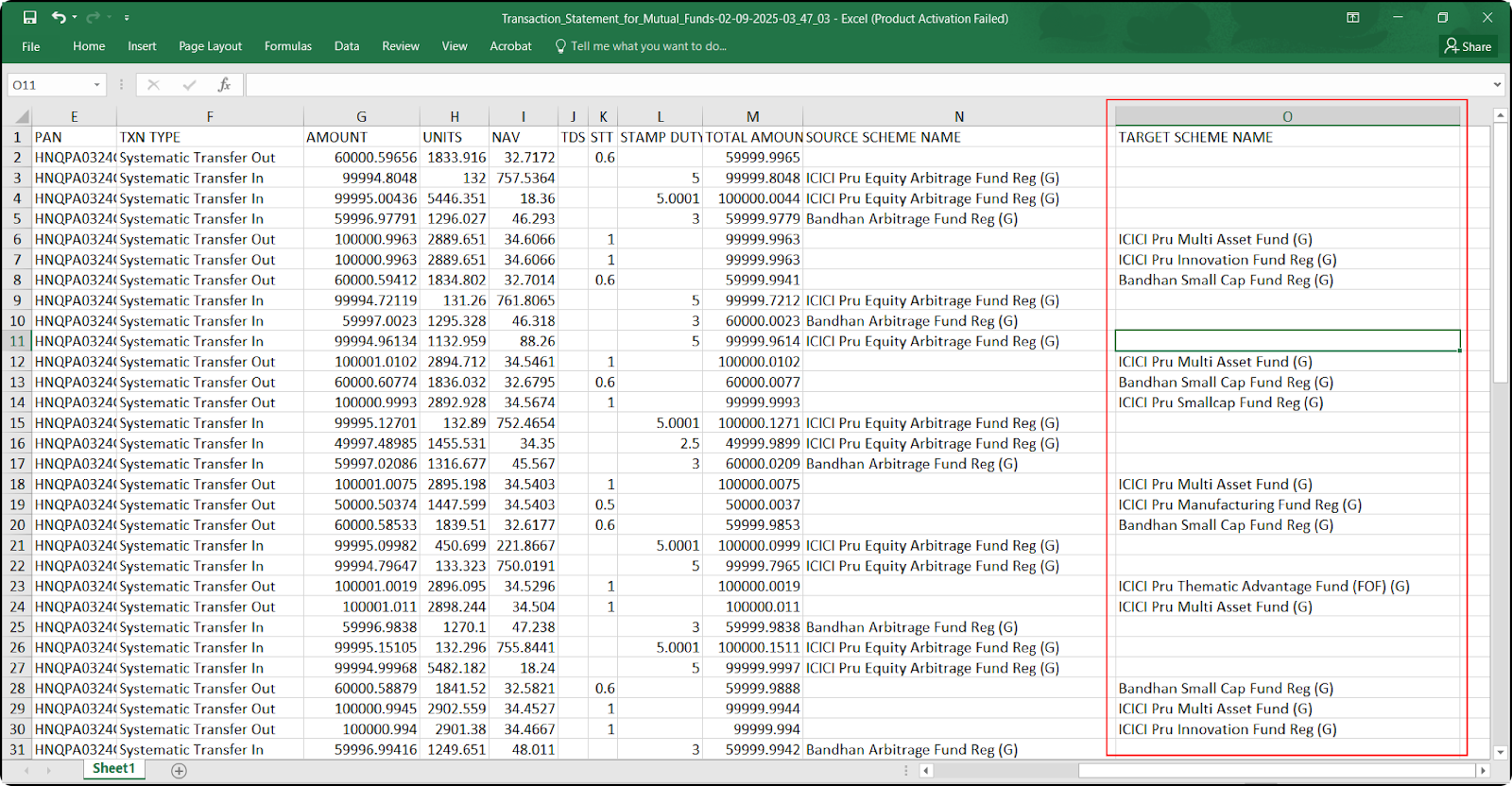The height and width of the screenshot is (786, 1512).
Task: Click the TARGET SCHEME NAME header cell
Action: [1287, 137]
